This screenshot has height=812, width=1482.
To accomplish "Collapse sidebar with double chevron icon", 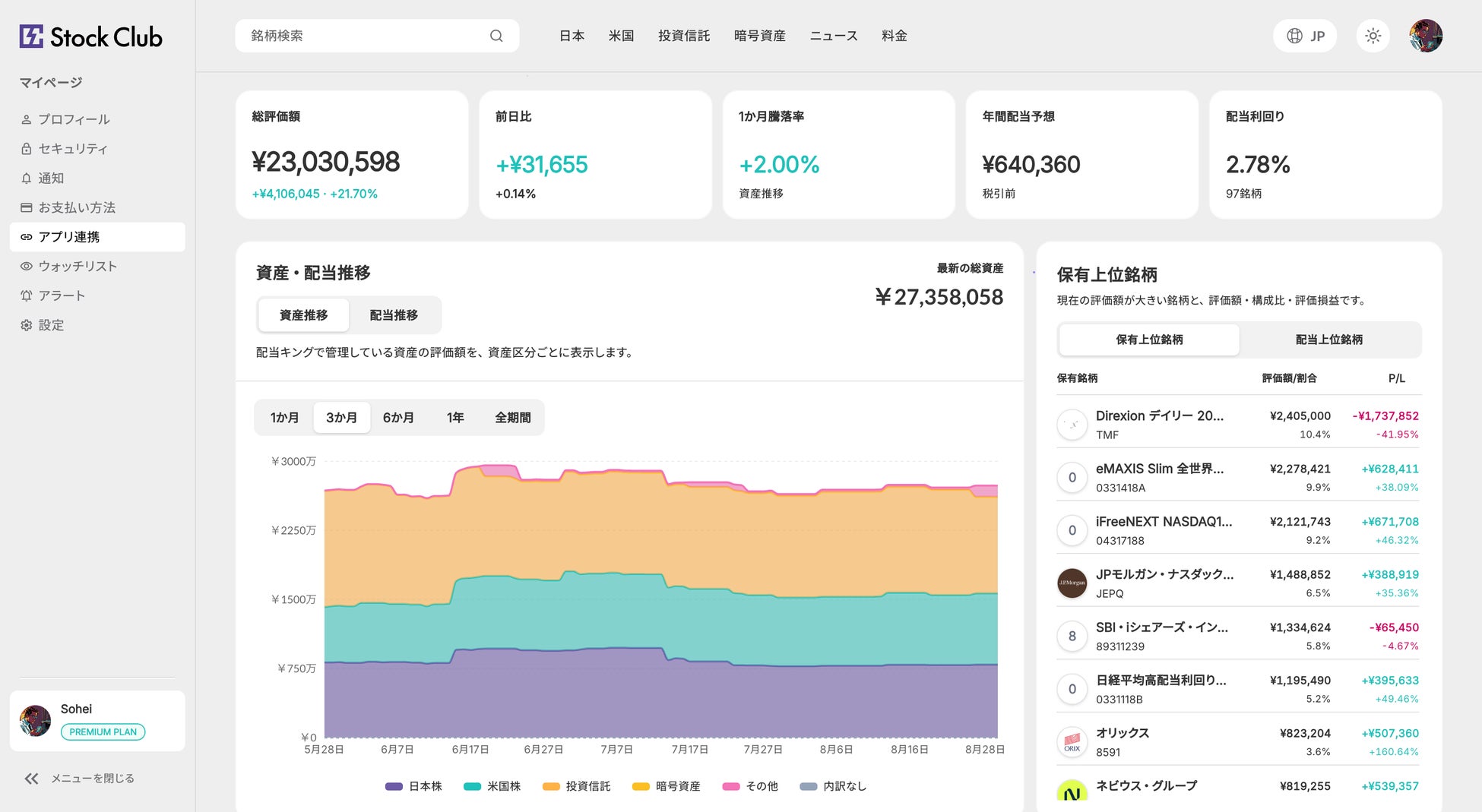I will (x=31, y=779).
